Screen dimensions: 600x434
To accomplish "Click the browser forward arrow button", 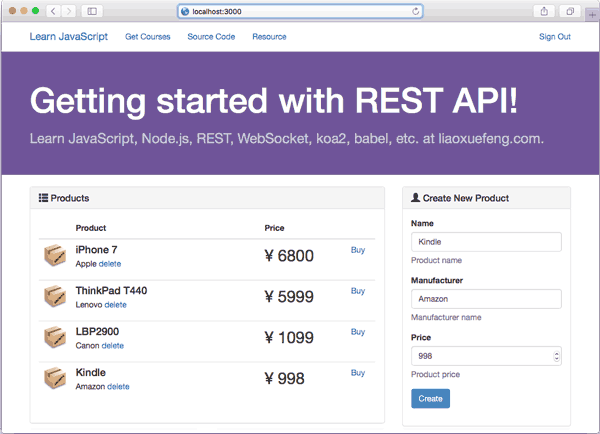I will coord(70,10).
